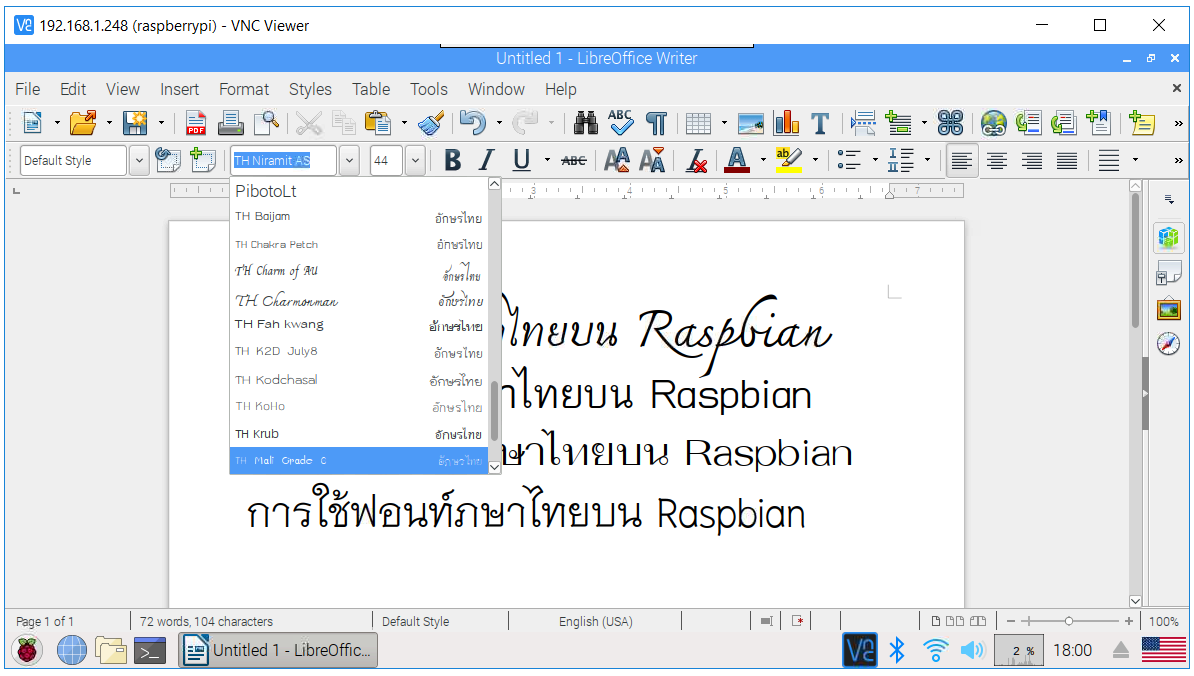The height and width of the screenshot is (676, 1194).
Task: Select TH Baijam font
Action: pos(359,217)
